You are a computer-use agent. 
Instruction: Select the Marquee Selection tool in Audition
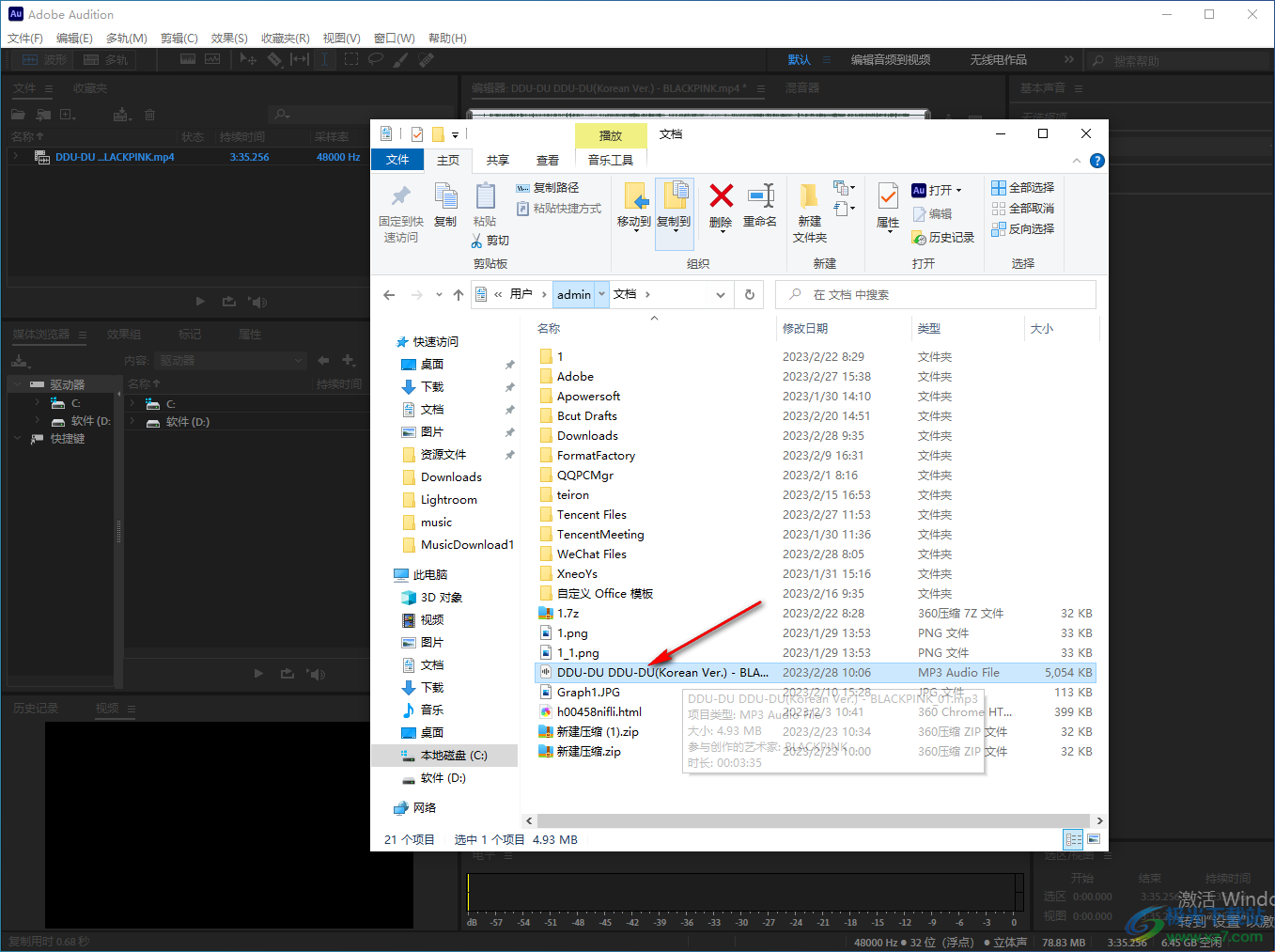[x=351, y=59]
